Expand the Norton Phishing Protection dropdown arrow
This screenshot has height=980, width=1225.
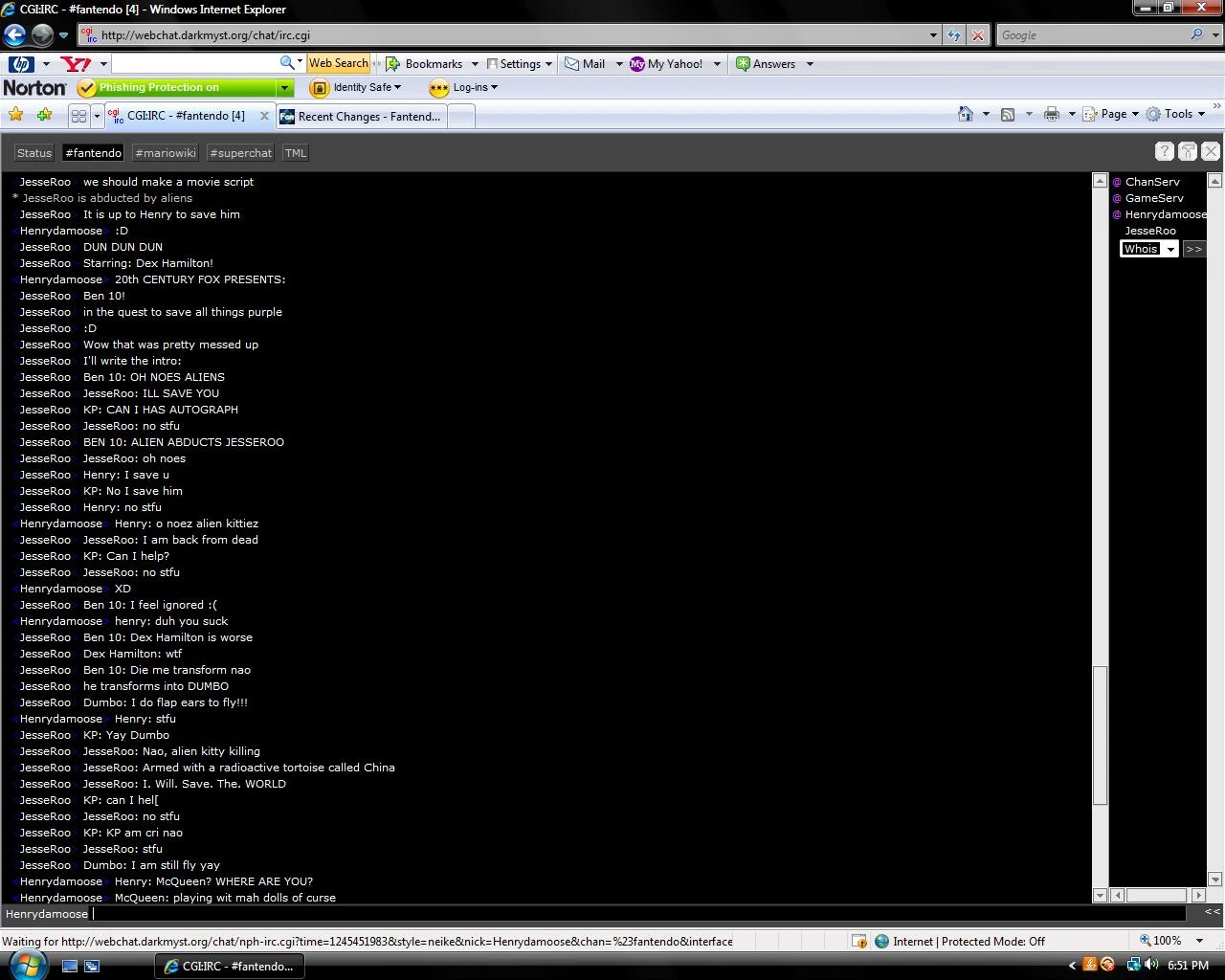coord(284,88)
